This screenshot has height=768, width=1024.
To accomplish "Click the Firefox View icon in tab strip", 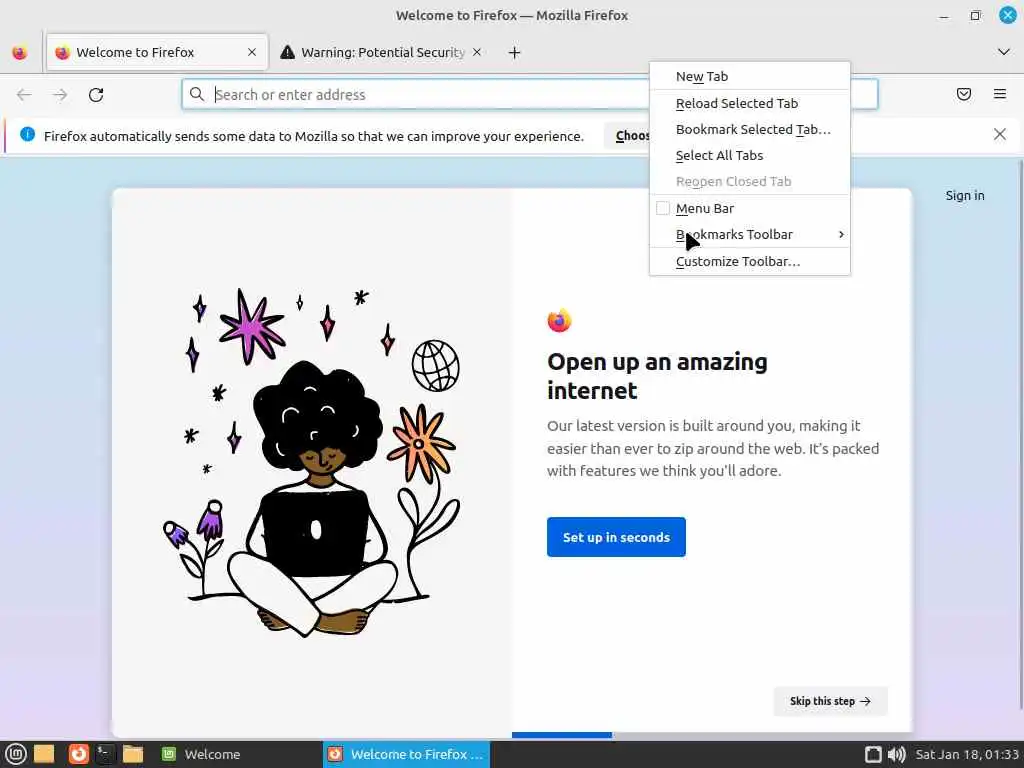I will tap(20, 52).
